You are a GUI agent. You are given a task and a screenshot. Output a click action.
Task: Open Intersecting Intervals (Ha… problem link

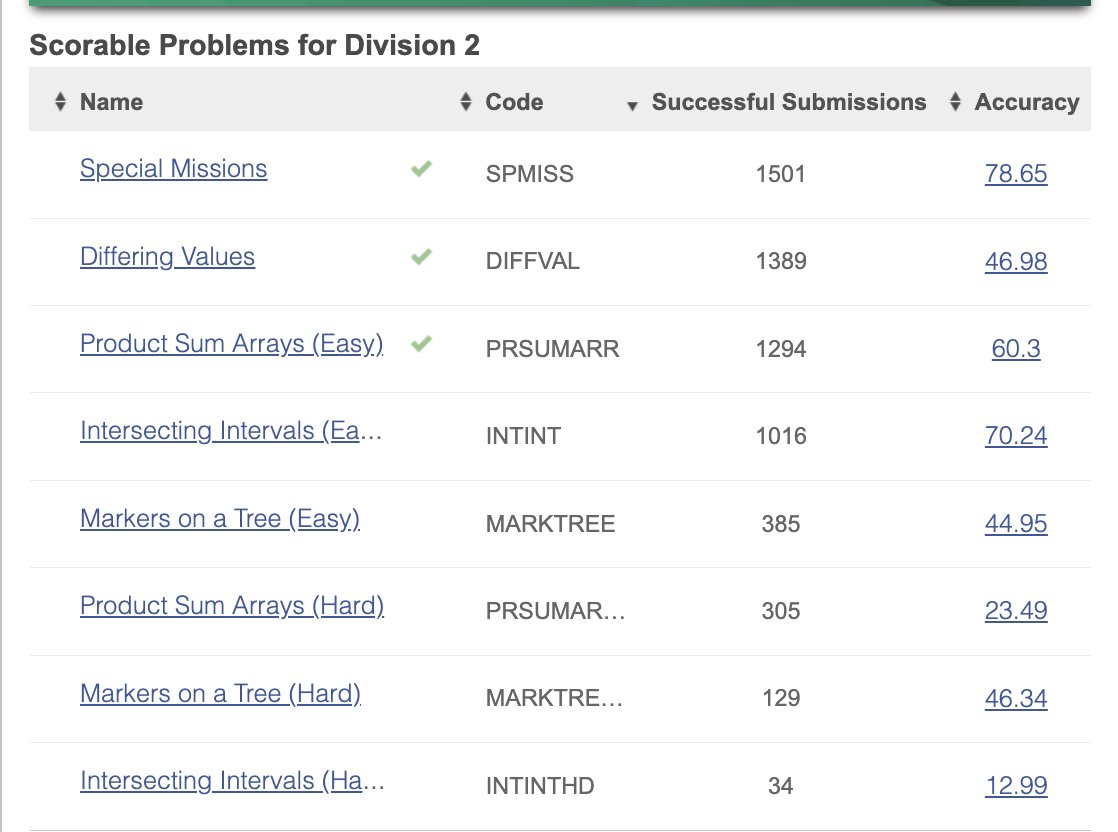(x=232, y=781)
